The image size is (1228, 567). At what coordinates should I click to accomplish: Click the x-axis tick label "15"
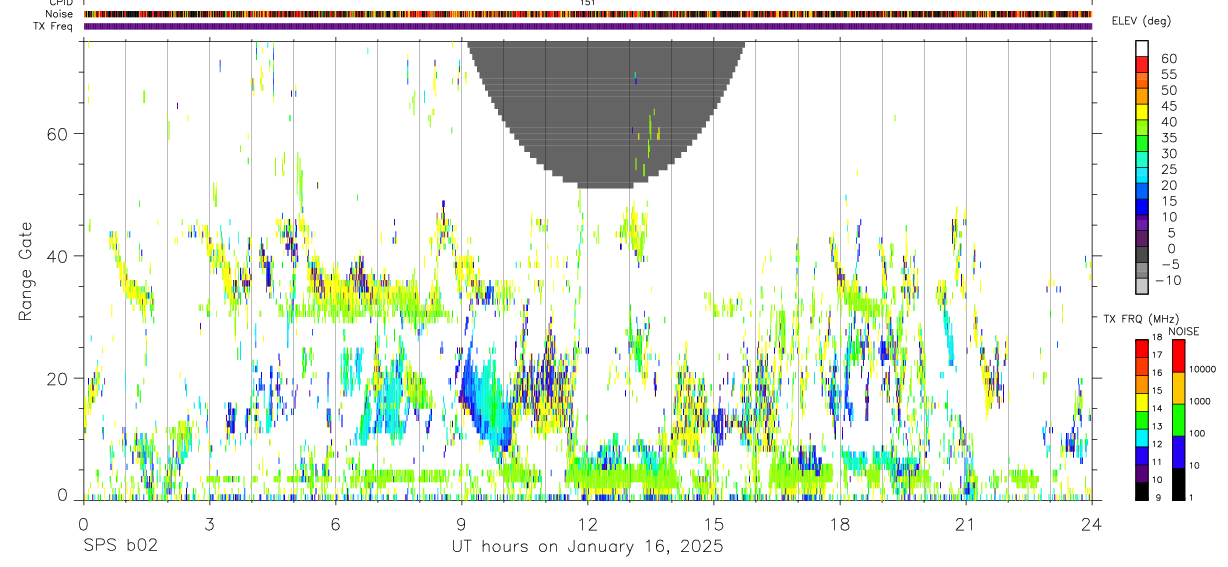713,524
